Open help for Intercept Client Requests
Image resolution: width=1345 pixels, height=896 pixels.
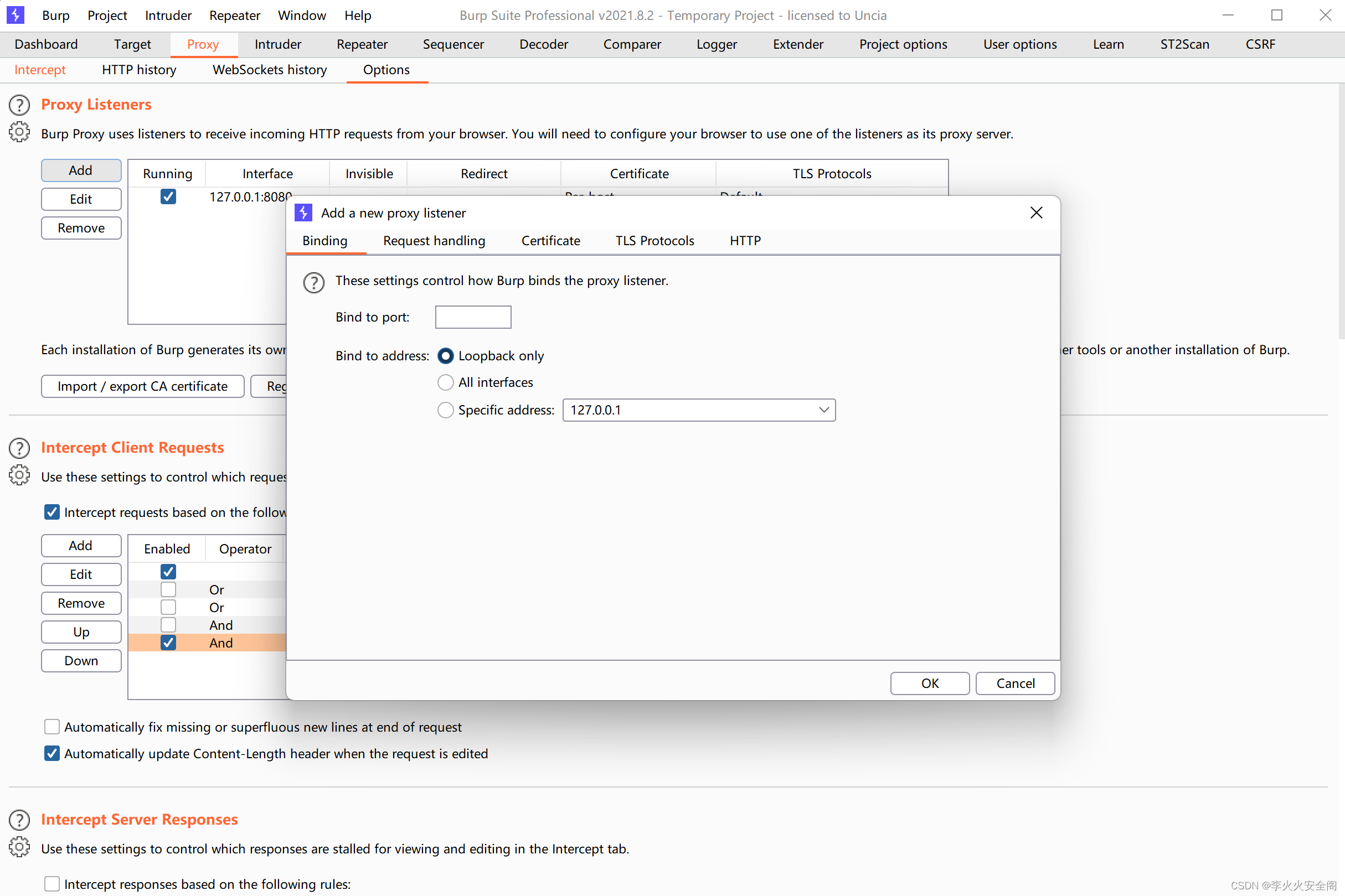(x=19, y=449)
